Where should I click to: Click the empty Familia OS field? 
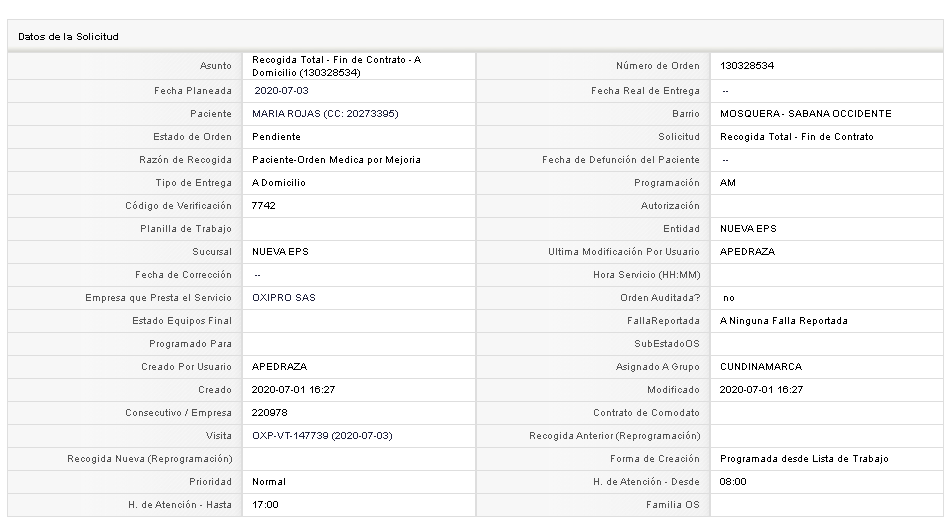coord(827,505)
